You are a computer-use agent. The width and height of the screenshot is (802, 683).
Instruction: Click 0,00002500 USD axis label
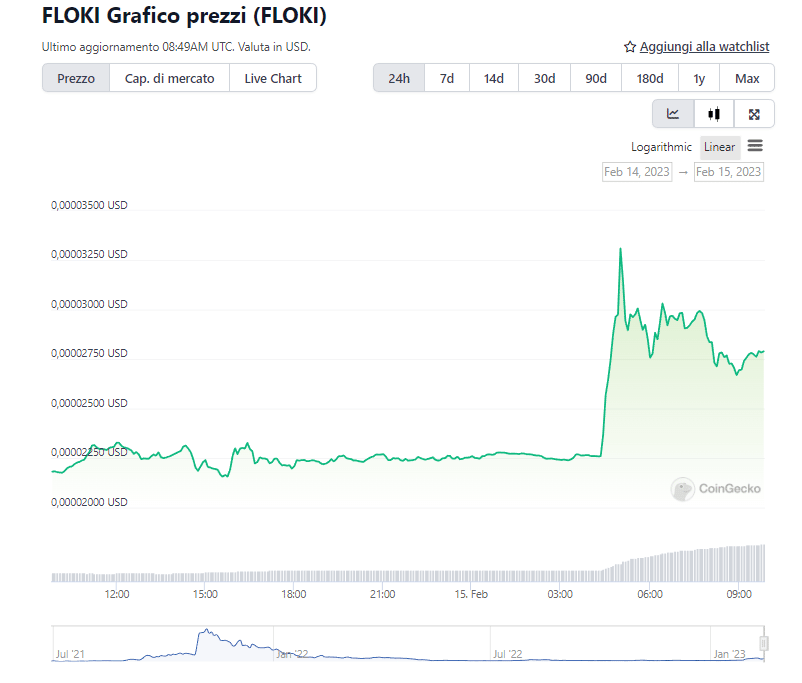point(89,403)
